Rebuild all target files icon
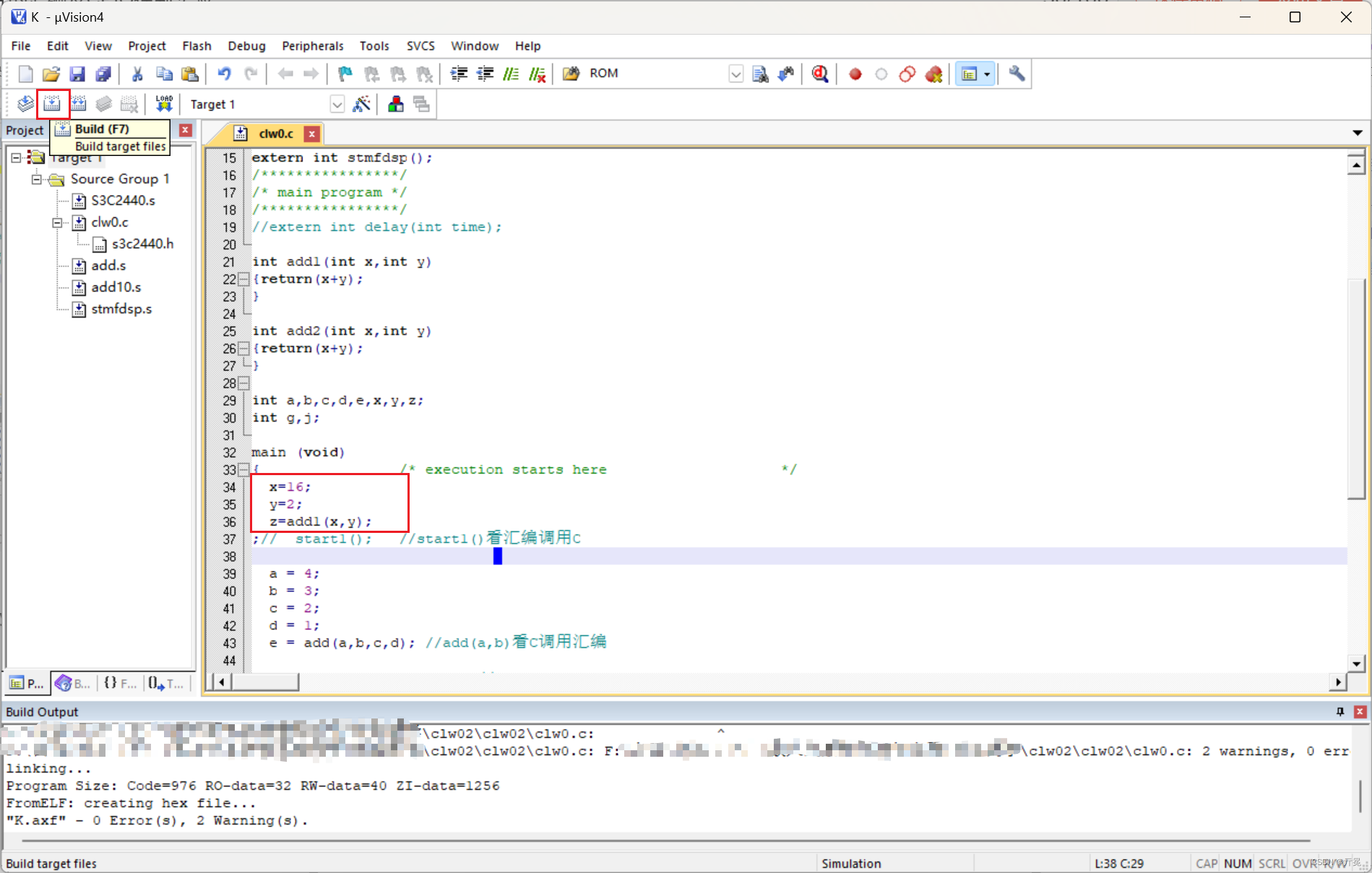This screenshot has width=1372, height=873. point(78,104)
